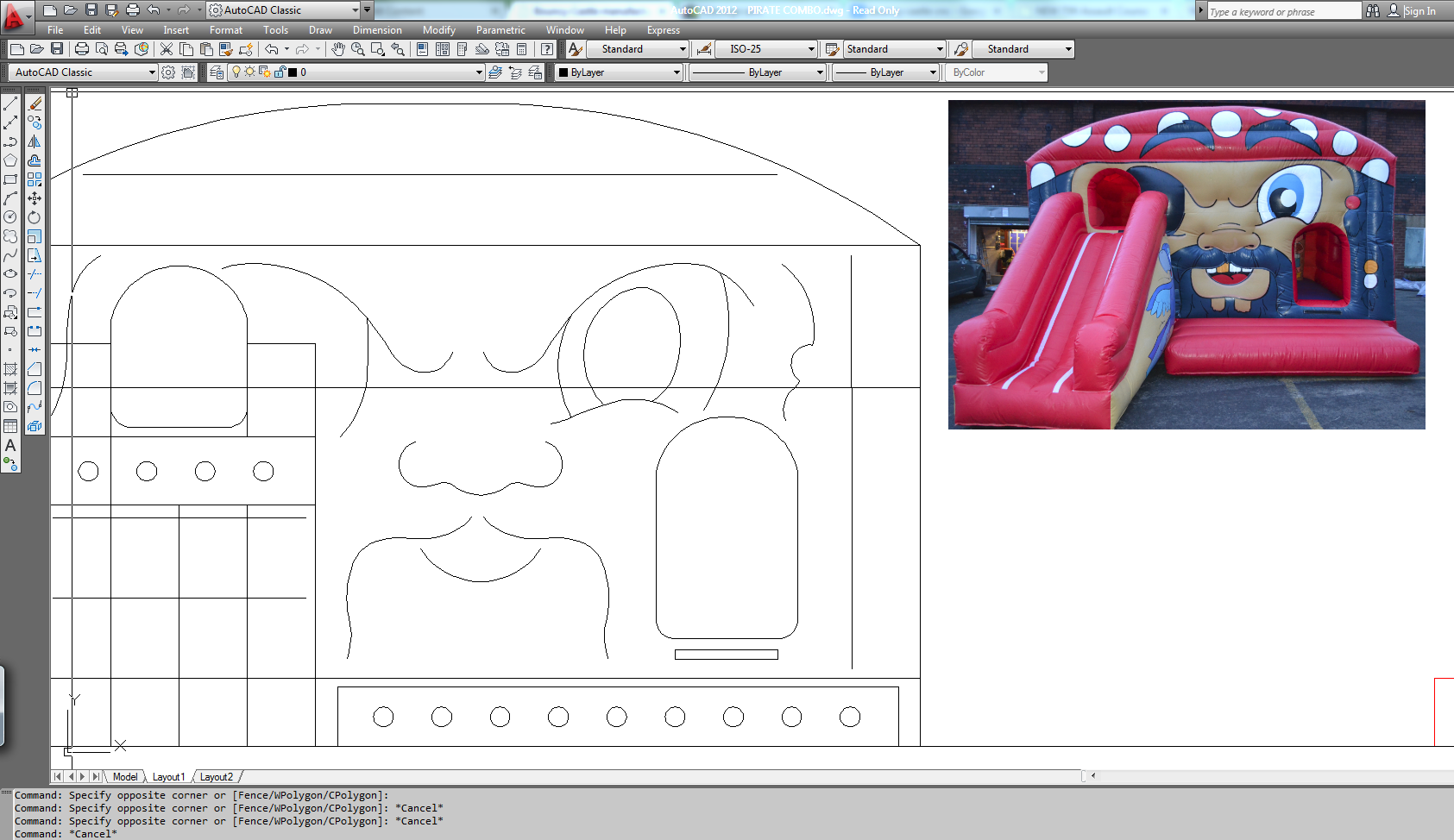The image size is (1454, 840).
Task: Open Layer Properties Manager icon
Action: pyautogui.click(x=217, y=72)
